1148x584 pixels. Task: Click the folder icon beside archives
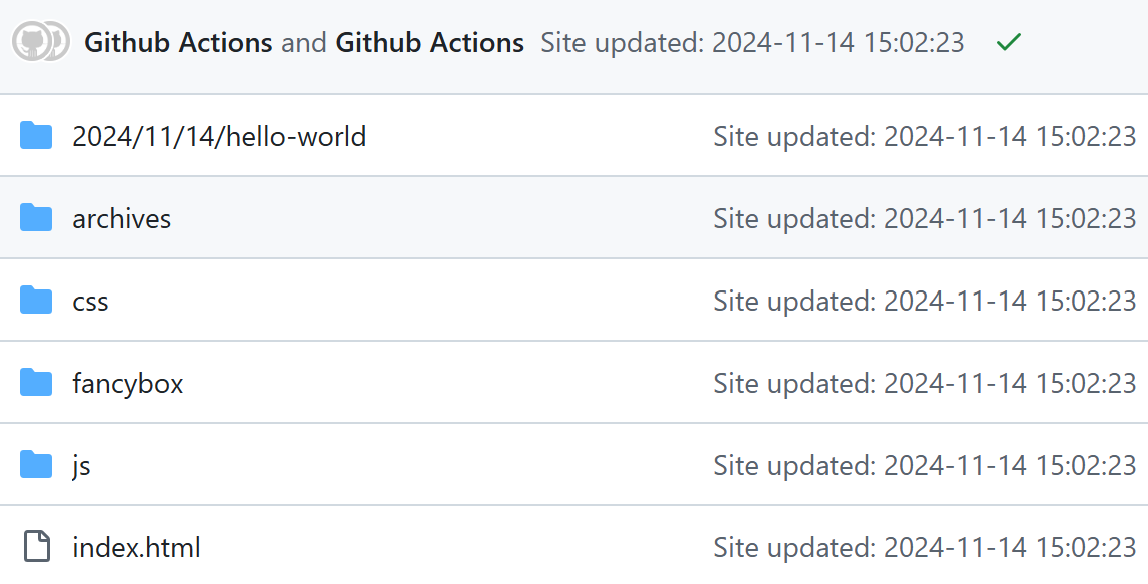coord(36,217)
